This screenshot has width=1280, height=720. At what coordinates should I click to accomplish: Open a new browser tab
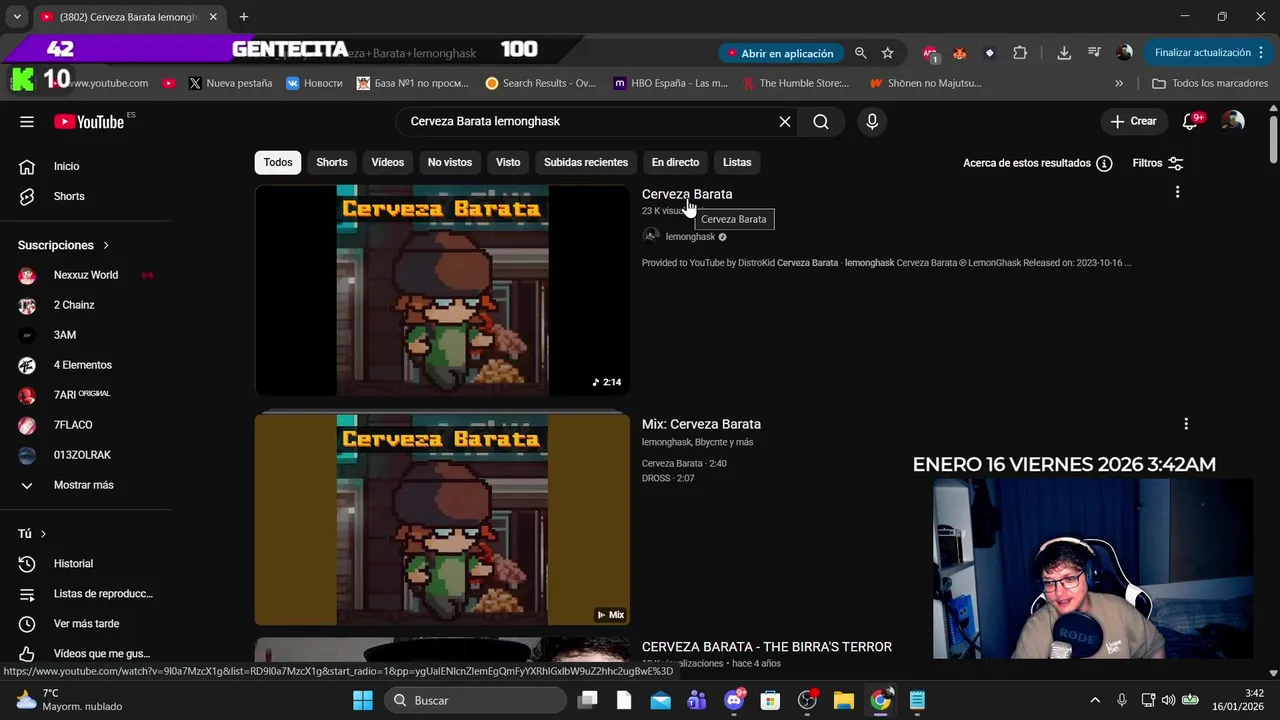tap(244, 17)
